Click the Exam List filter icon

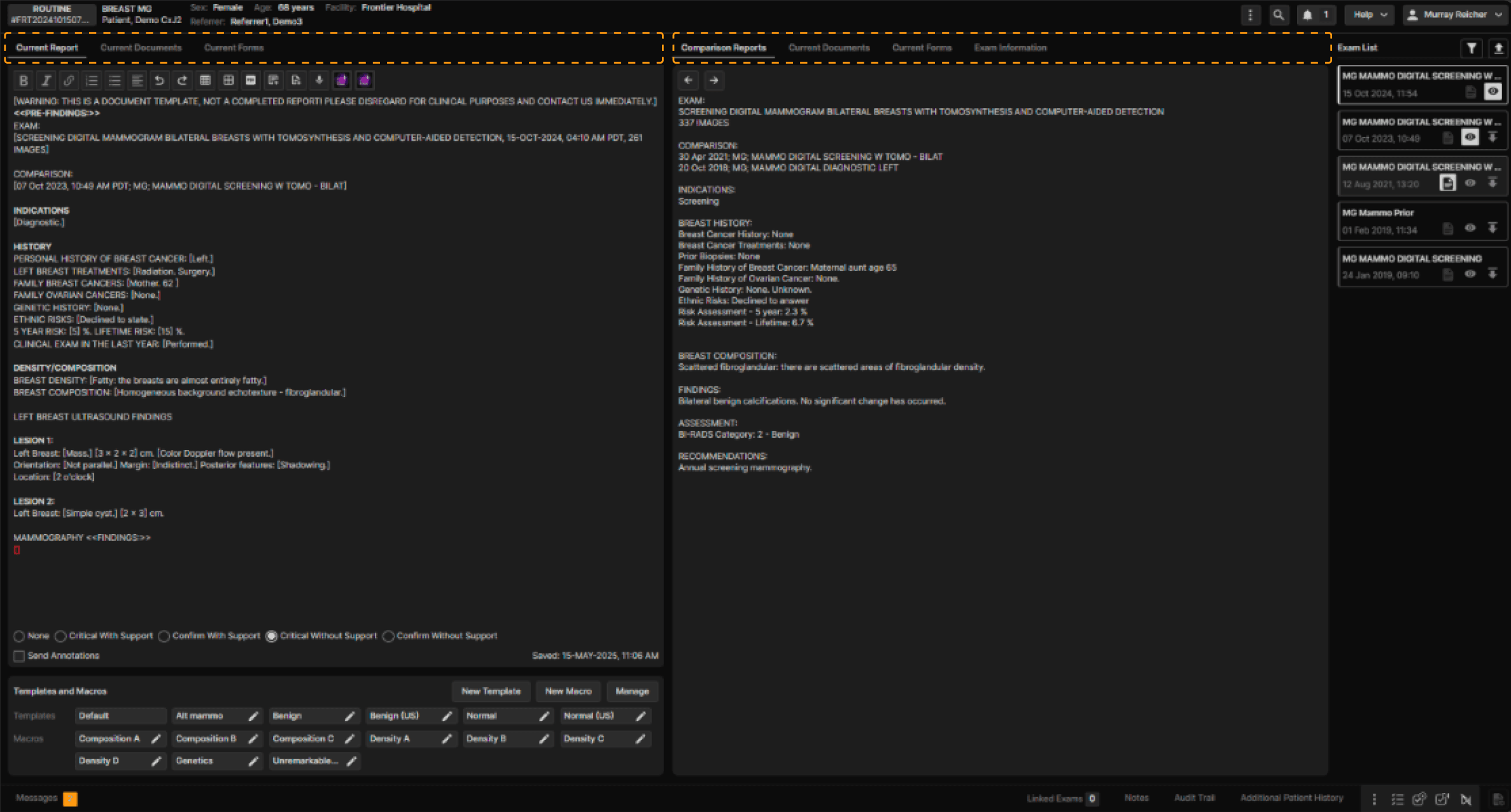coord(1471,48)
